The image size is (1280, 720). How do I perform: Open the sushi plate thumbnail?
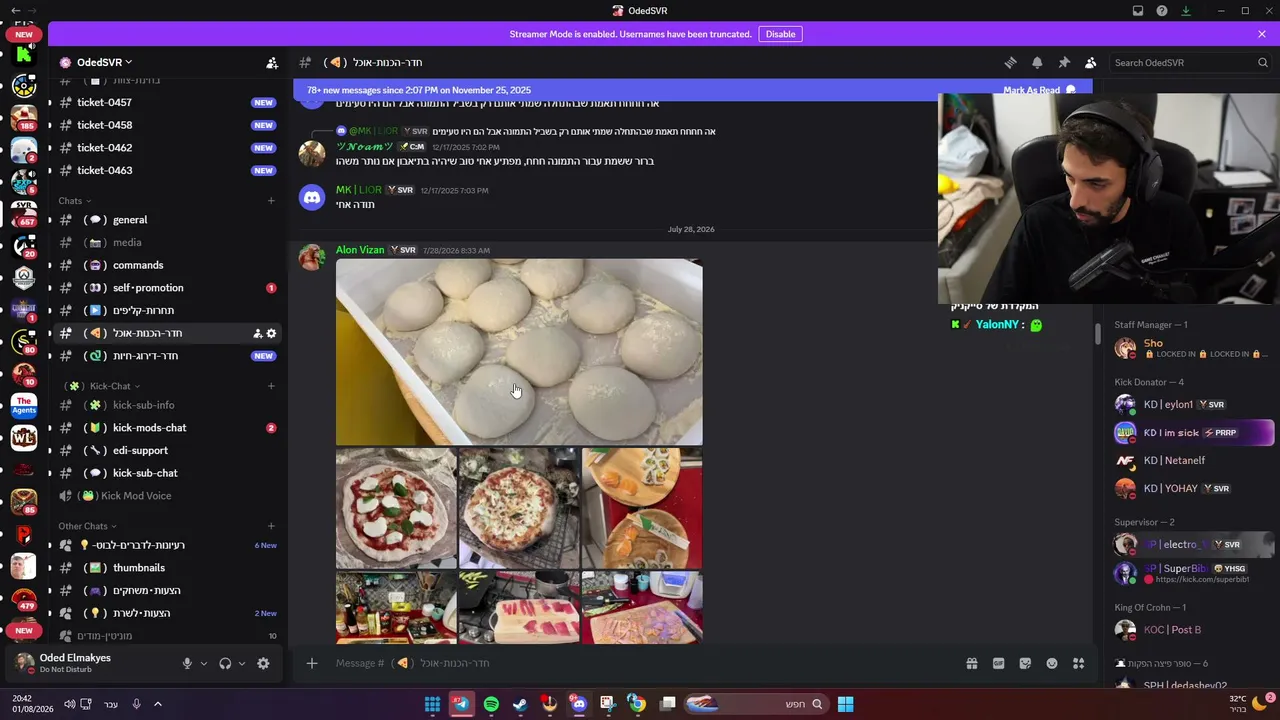(642, 508)
